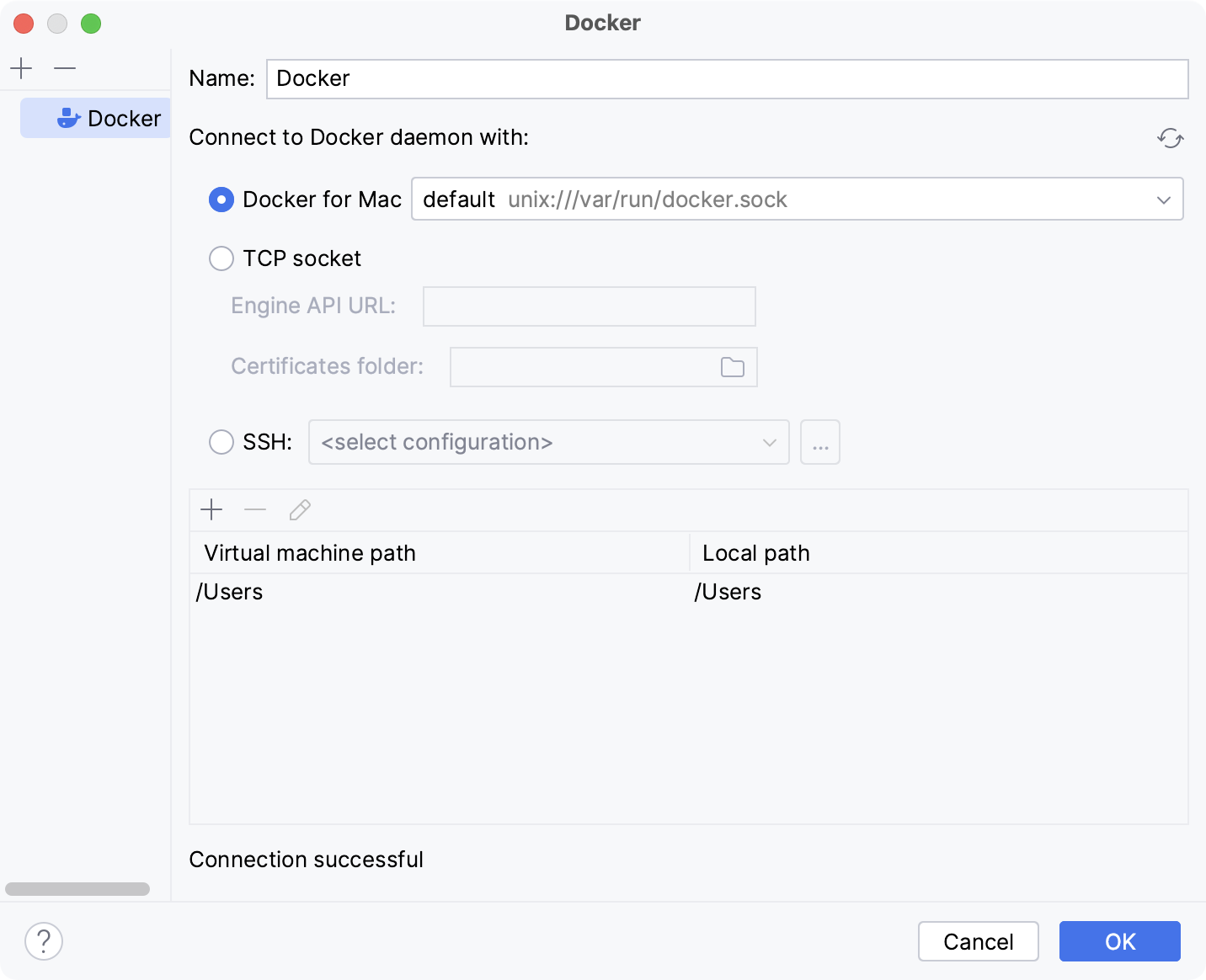Dismiss the dialog with Cancel
The width and height of the screenshot is (1206, 980).
978,941
